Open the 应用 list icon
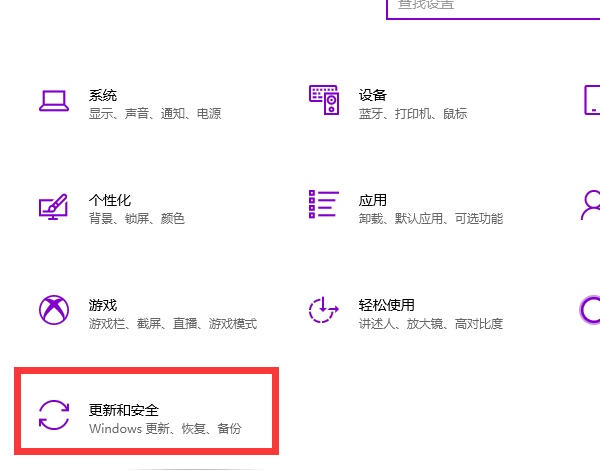The width and height of the screenshot is (600, 475). tap(324, 204)
